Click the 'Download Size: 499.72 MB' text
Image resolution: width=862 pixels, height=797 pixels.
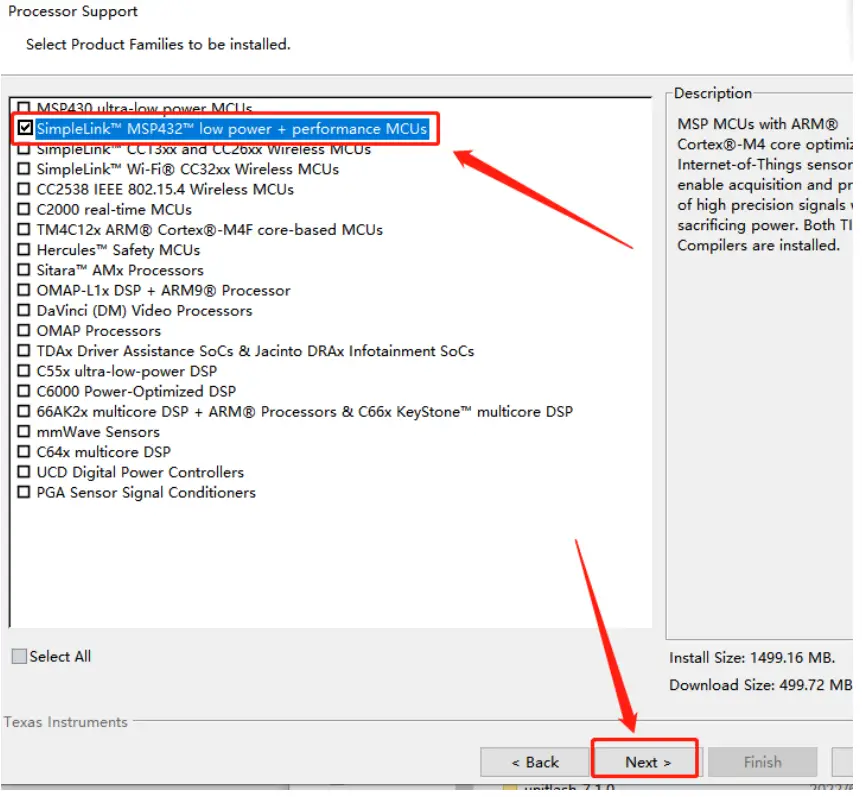click(x=760, y=685)
